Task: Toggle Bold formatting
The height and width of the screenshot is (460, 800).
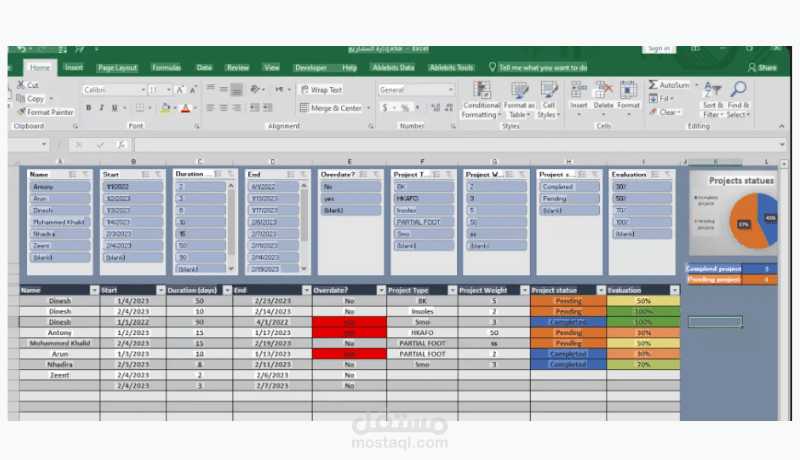Action: 88,108
